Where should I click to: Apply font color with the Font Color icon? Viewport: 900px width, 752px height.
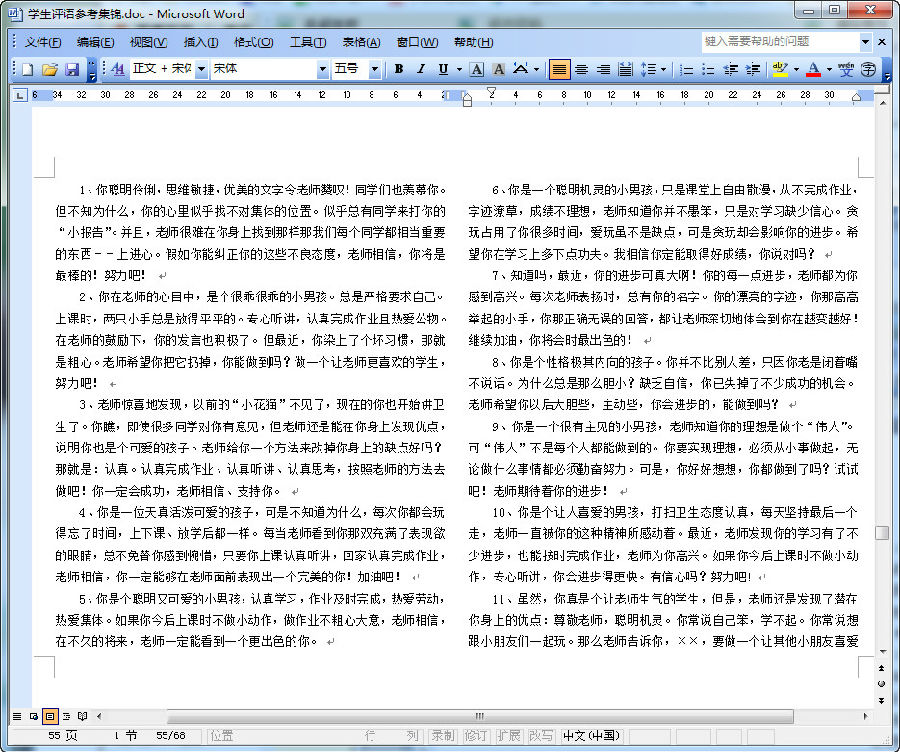(x=813, y=69)
